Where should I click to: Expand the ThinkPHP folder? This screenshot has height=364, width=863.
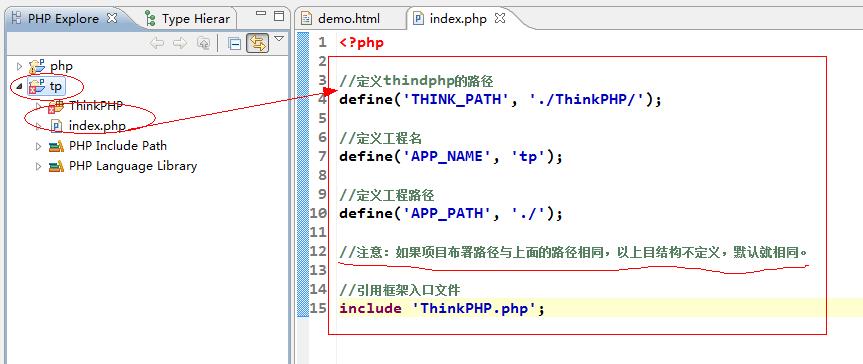click(38, 106)
